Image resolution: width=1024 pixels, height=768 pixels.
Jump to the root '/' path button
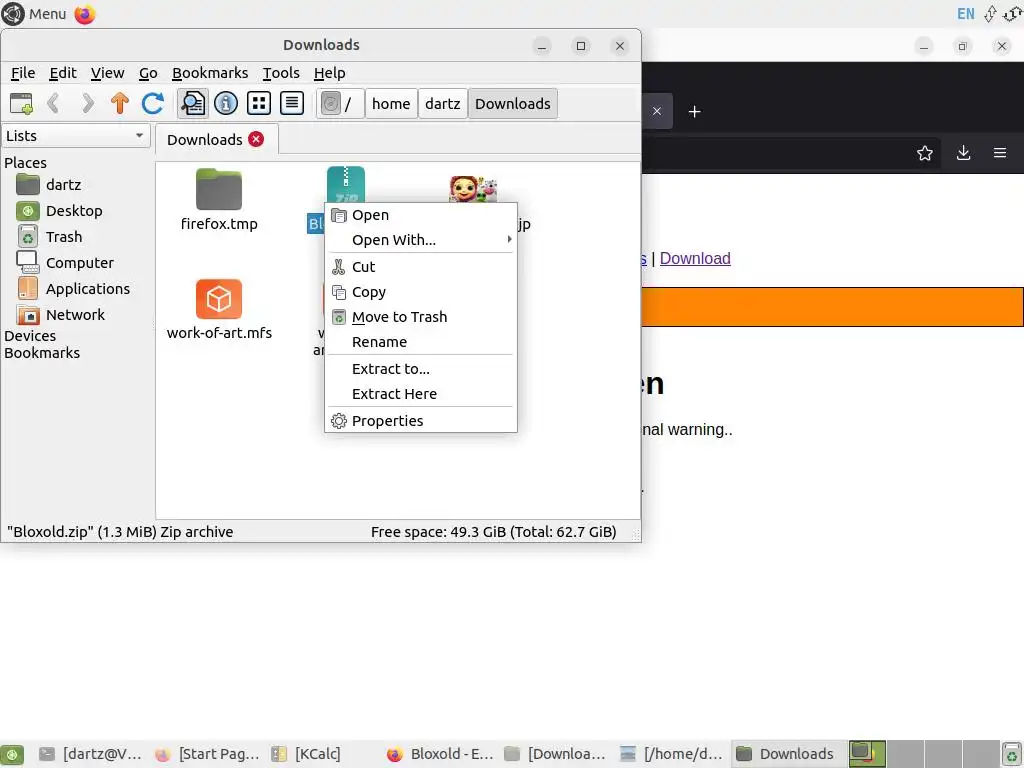340,104
